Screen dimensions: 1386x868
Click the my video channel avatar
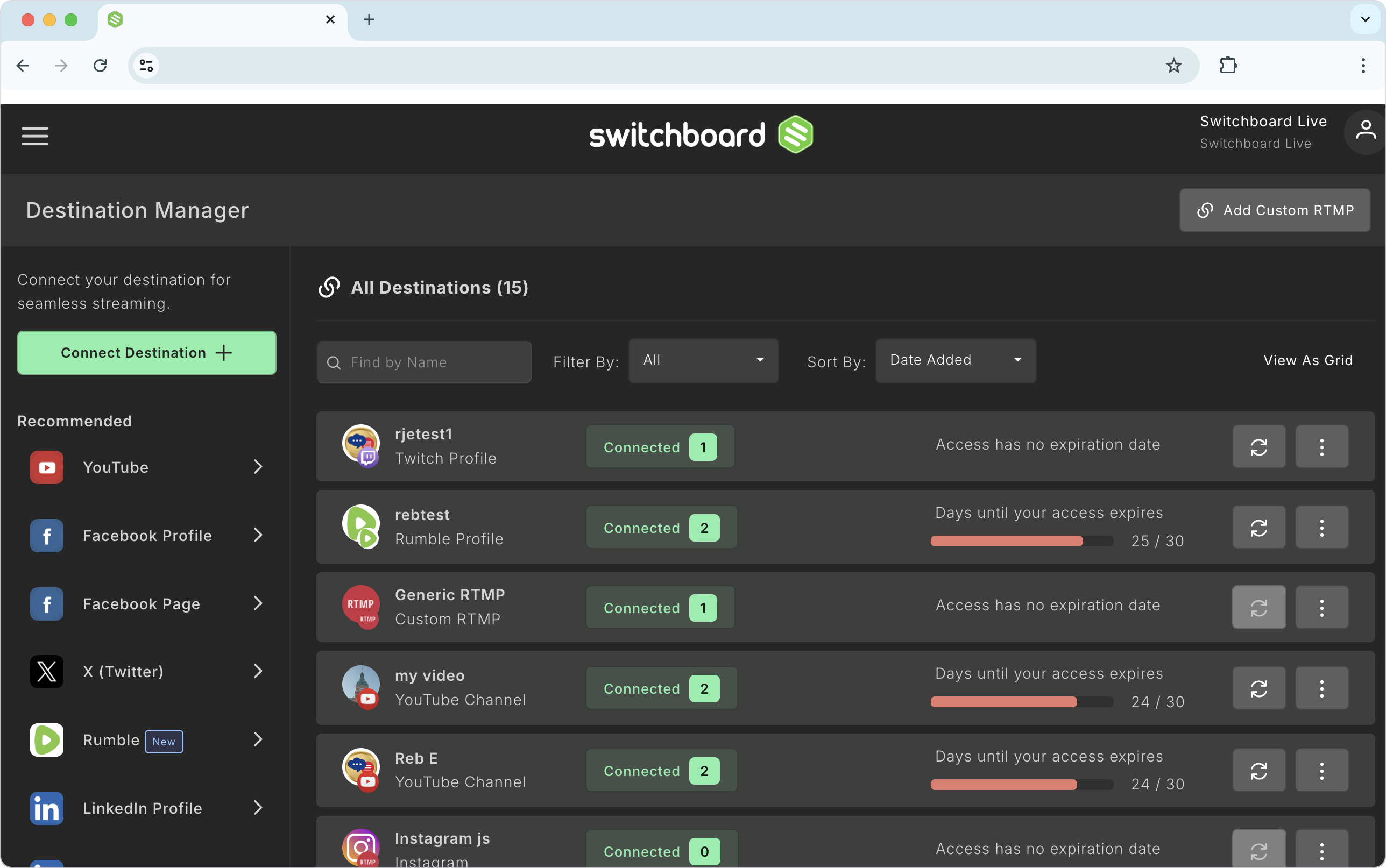[x=360, y=687]
